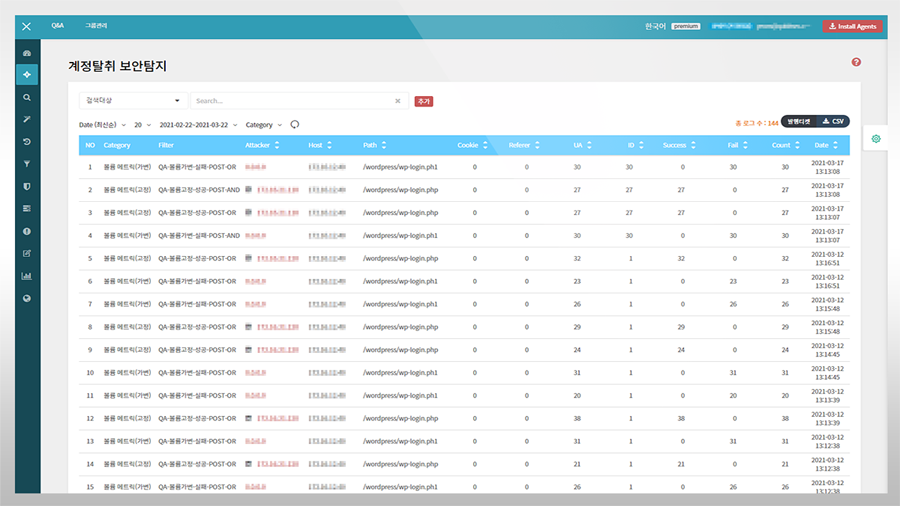Viewport: 900px width, 506px height.
Task: Sort table by Fail column arrows
Action: coord(745,145)
